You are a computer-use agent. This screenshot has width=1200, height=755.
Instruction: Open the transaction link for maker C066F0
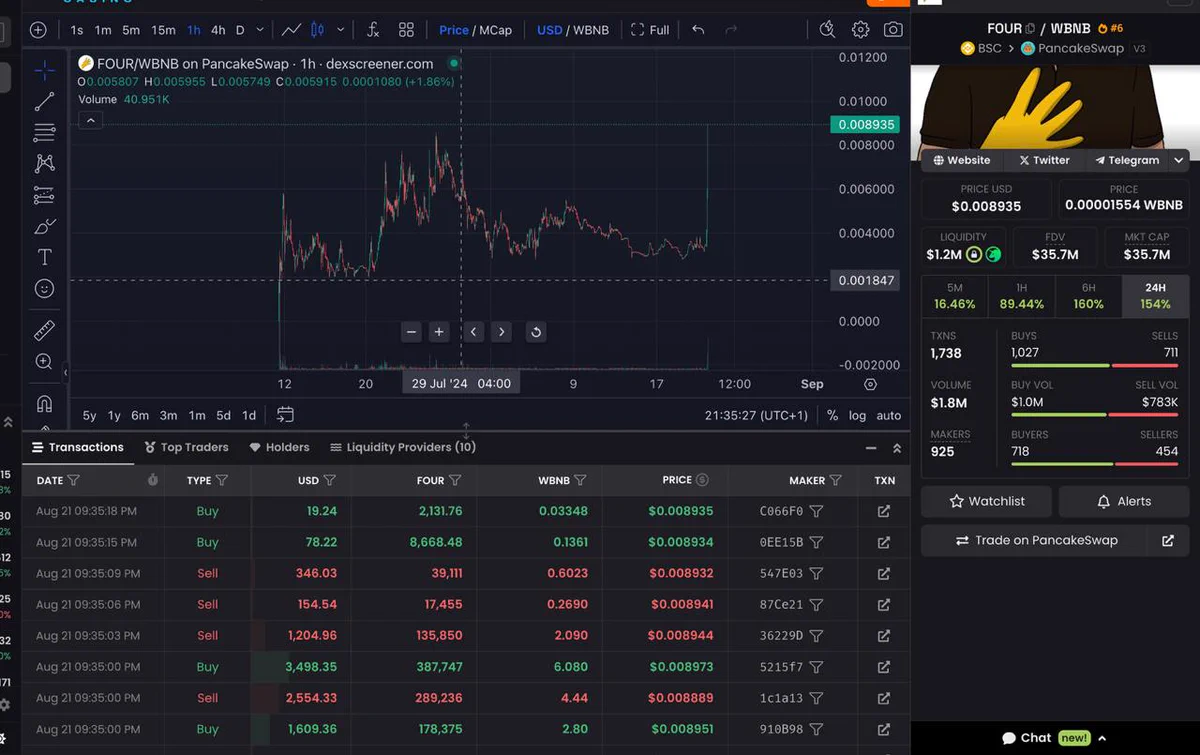click(884, 511)
